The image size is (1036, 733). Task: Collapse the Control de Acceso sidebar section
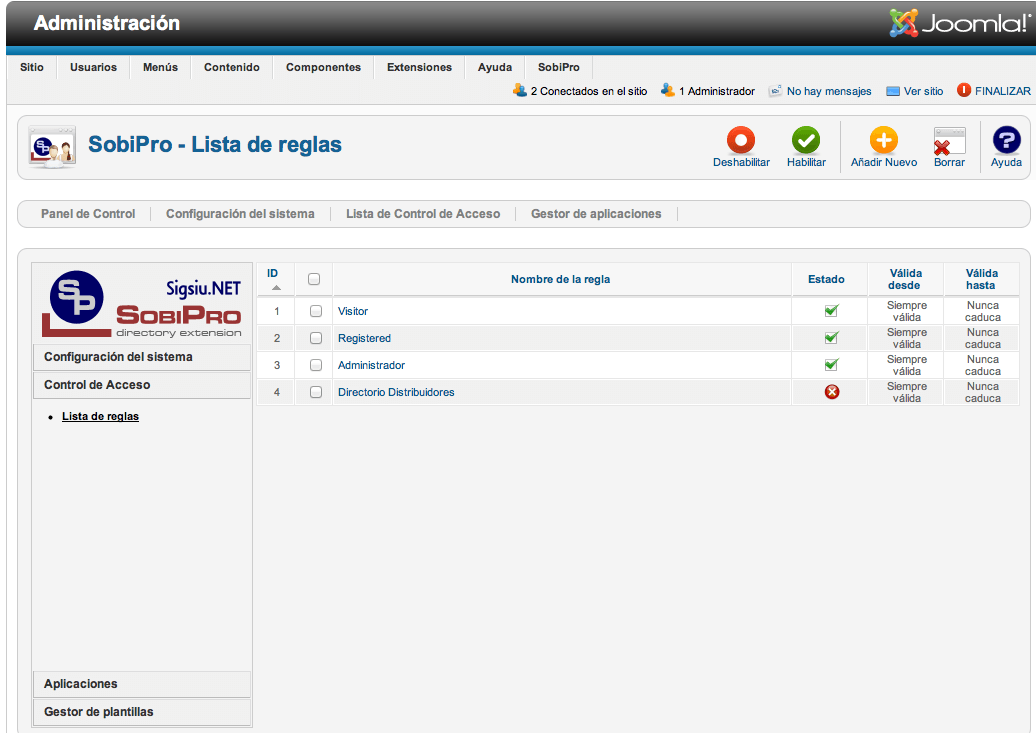click(x=141, y=385)
